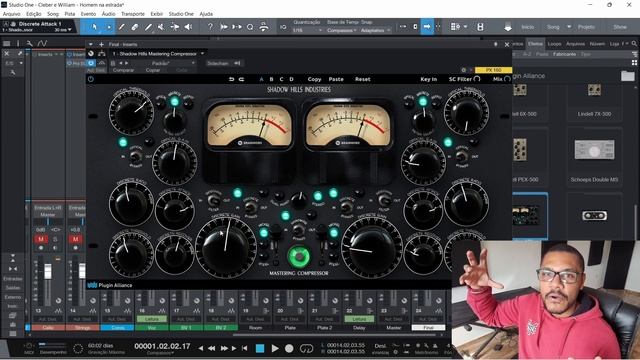640x360 pixels.
Task: Click return to zero transport button
Action: pos(244,348)
